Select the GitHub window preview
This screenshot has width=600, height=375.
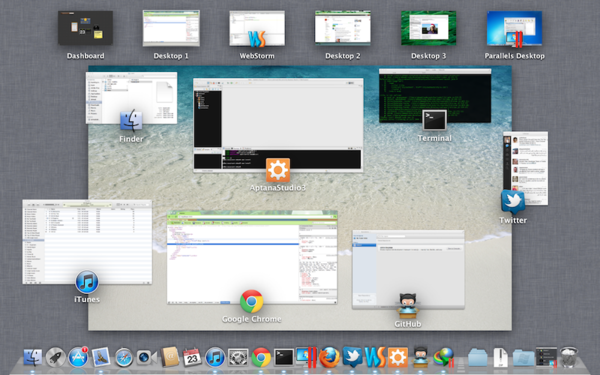(408, 270)
